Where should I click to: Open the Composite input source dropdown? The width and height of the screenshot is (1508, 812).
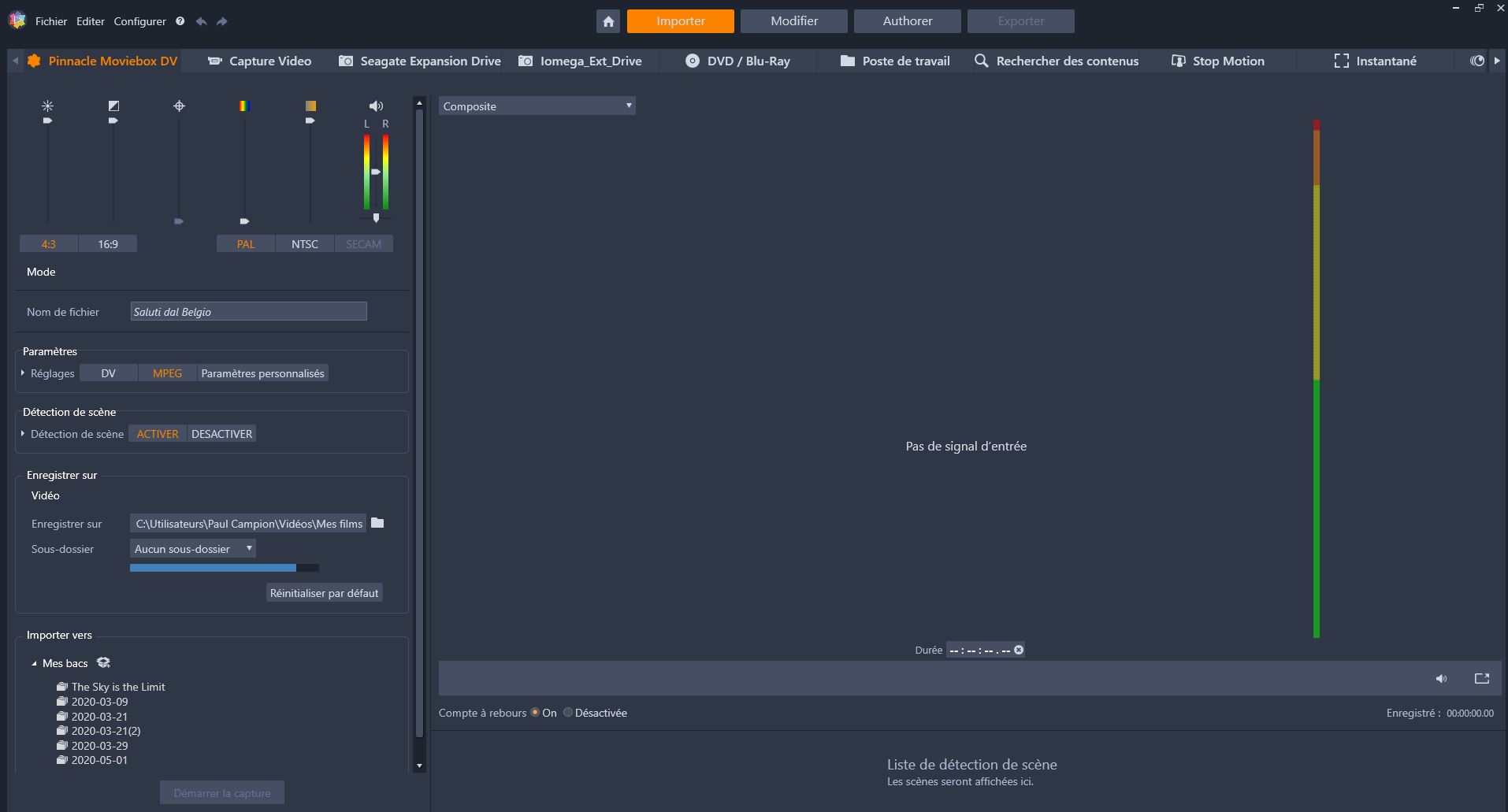click(x=537, y=106)
